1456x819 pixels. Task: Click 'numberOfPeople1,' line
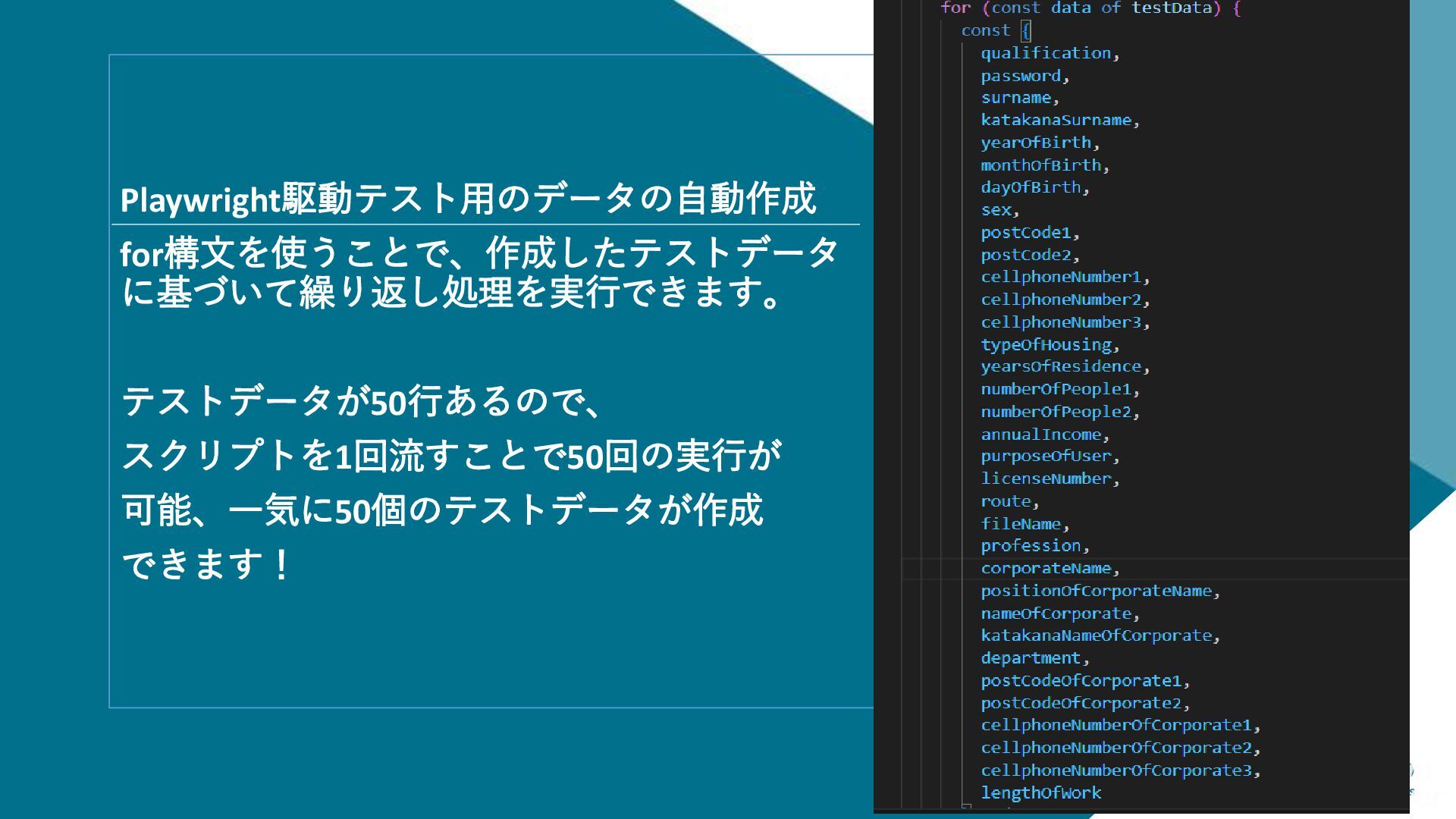[x=1060, y=389]
